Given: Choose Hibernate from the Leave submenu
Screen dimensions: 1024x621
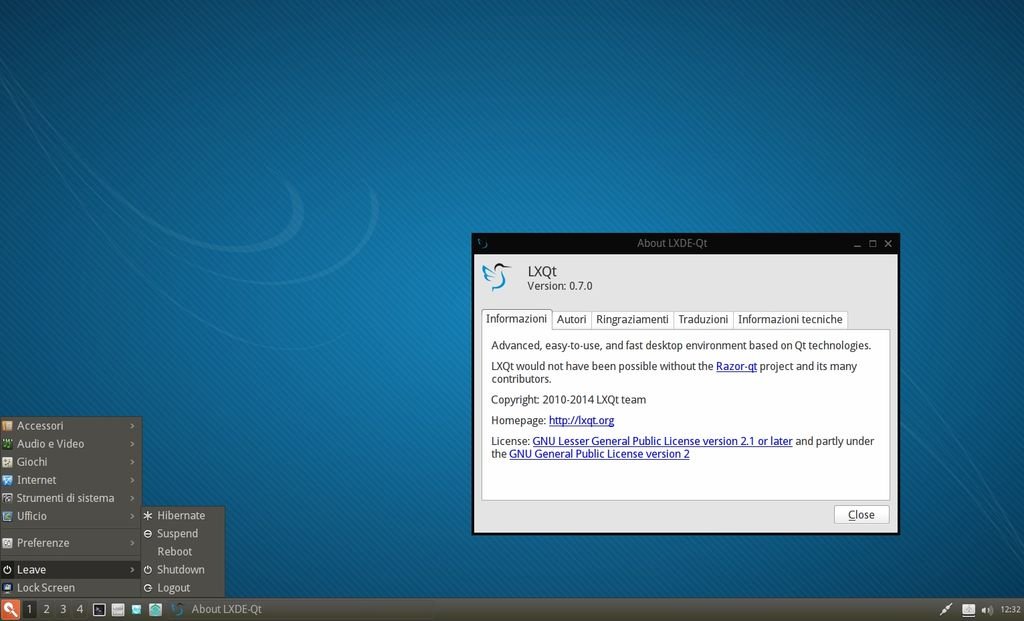Looking at the screenshot, I should point(181,516).
